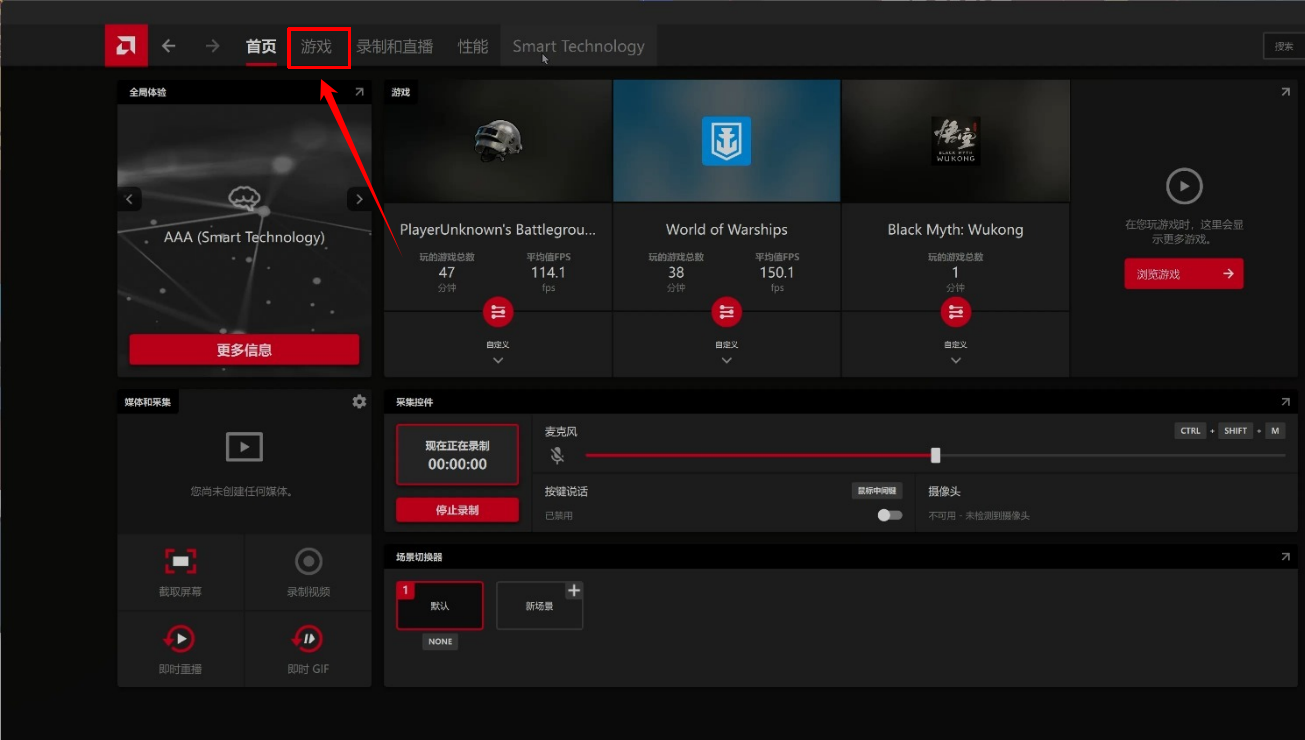Go back with the left arrow

pos(169,46)
